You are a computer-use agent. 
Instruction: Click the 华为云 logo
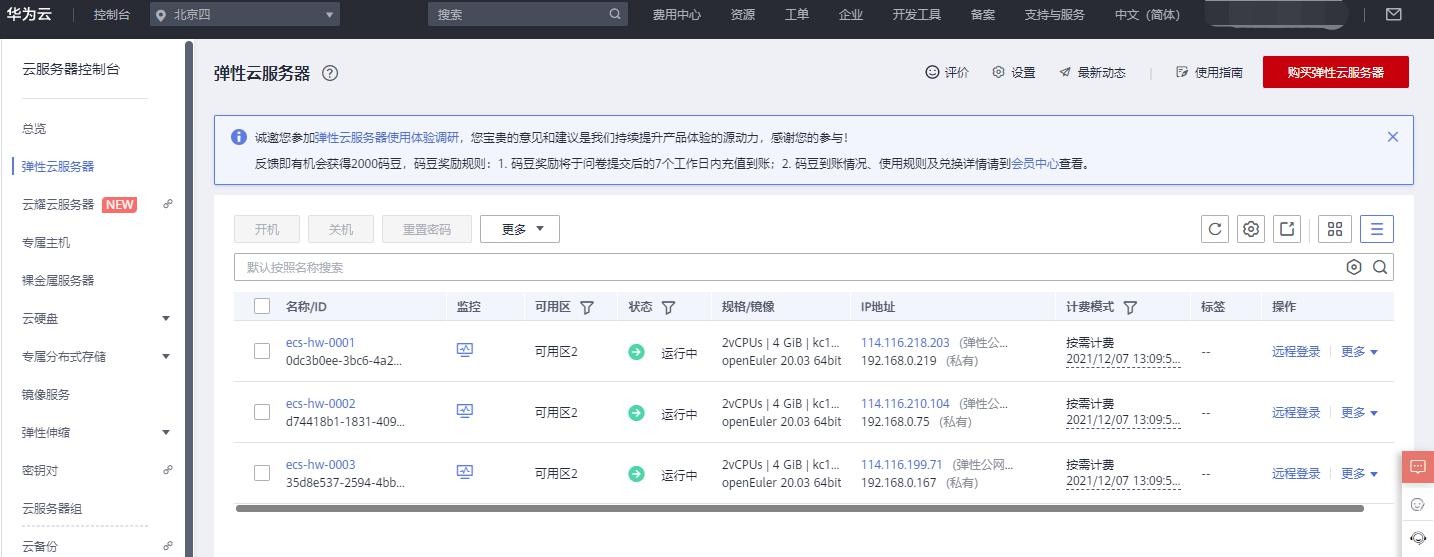point(29,15)
